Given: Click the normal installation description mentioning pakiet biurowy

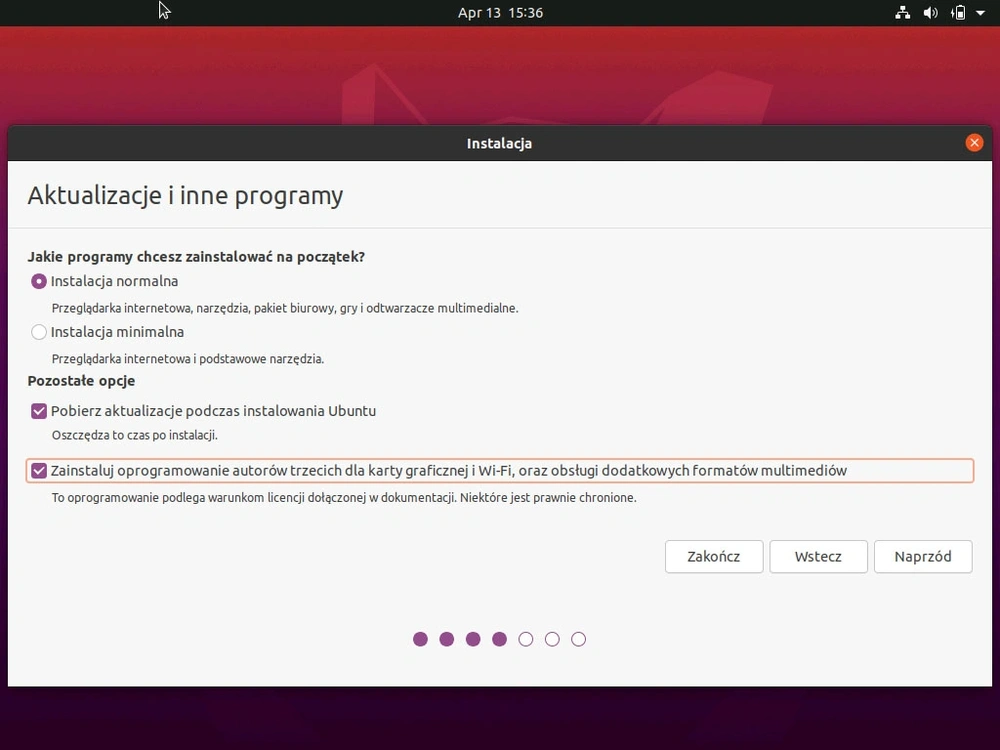Looking at the screenshot, I should (284, 308).
